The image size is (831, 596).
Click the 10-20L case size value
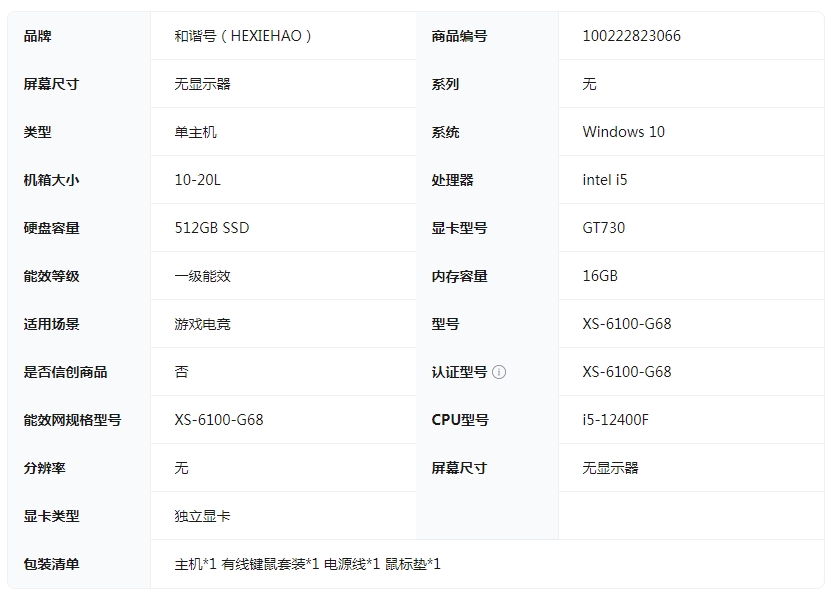(x=197, y=180)
